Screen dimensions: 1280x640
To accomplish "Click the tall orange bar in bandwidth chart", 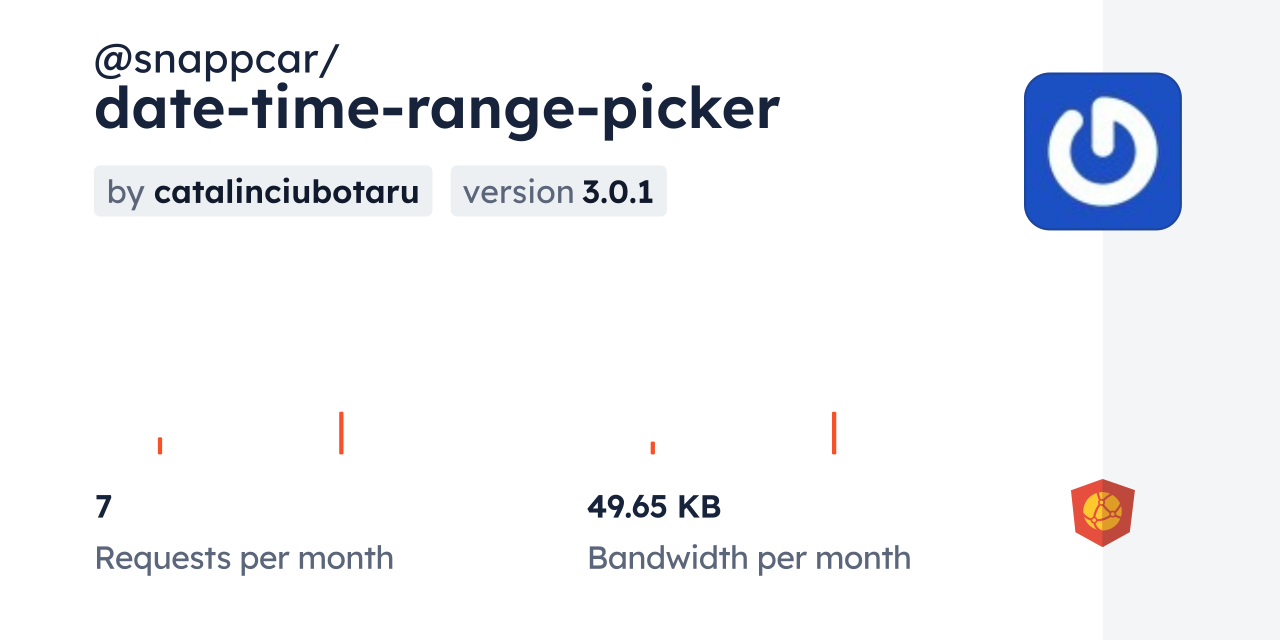I will coord(834,433).
